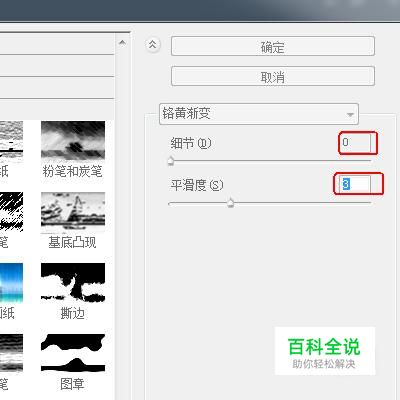Click the 细节 label

click(x=191, y=143)
